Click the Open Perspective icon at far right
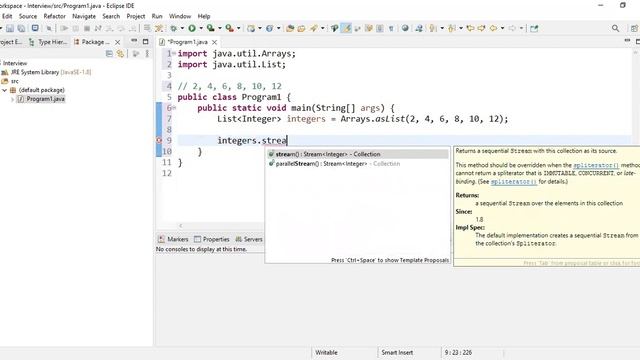The width and height of the screenshot is (640, 360). pos(634,28)
